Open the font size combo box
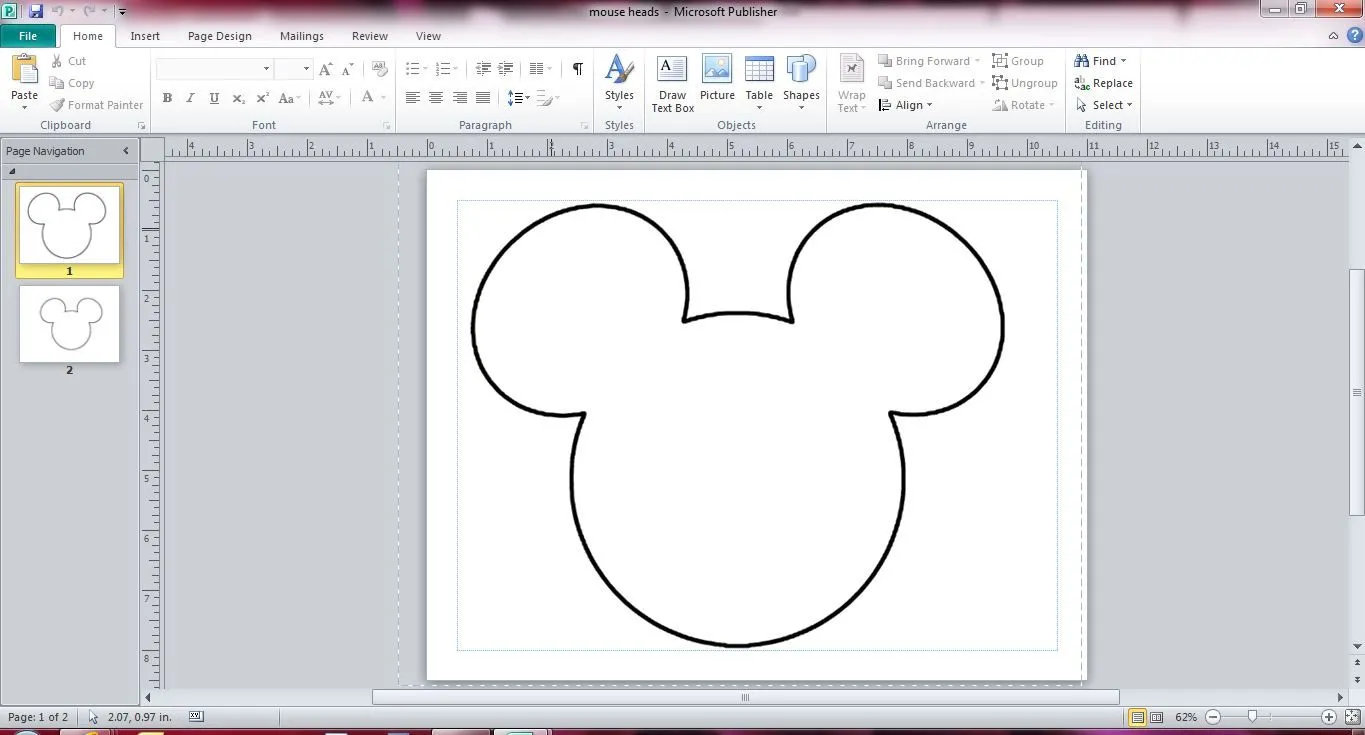Viewport: 1365px width, 735px height. [x=293, y=68]
